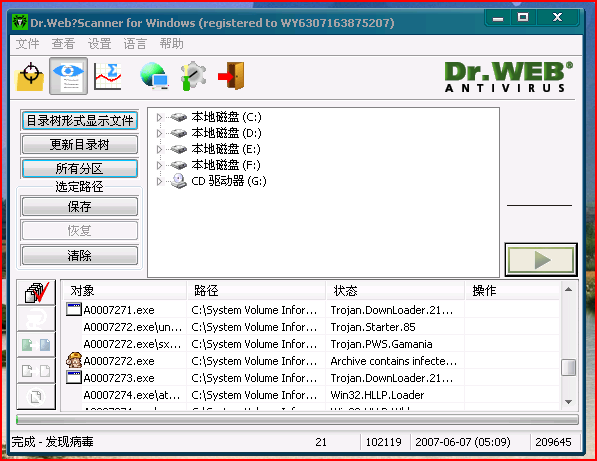Viewport: 597px width, 461px height.
Task: Select the A0007272.exe\sx... object cell
Action: coord(132,344)
